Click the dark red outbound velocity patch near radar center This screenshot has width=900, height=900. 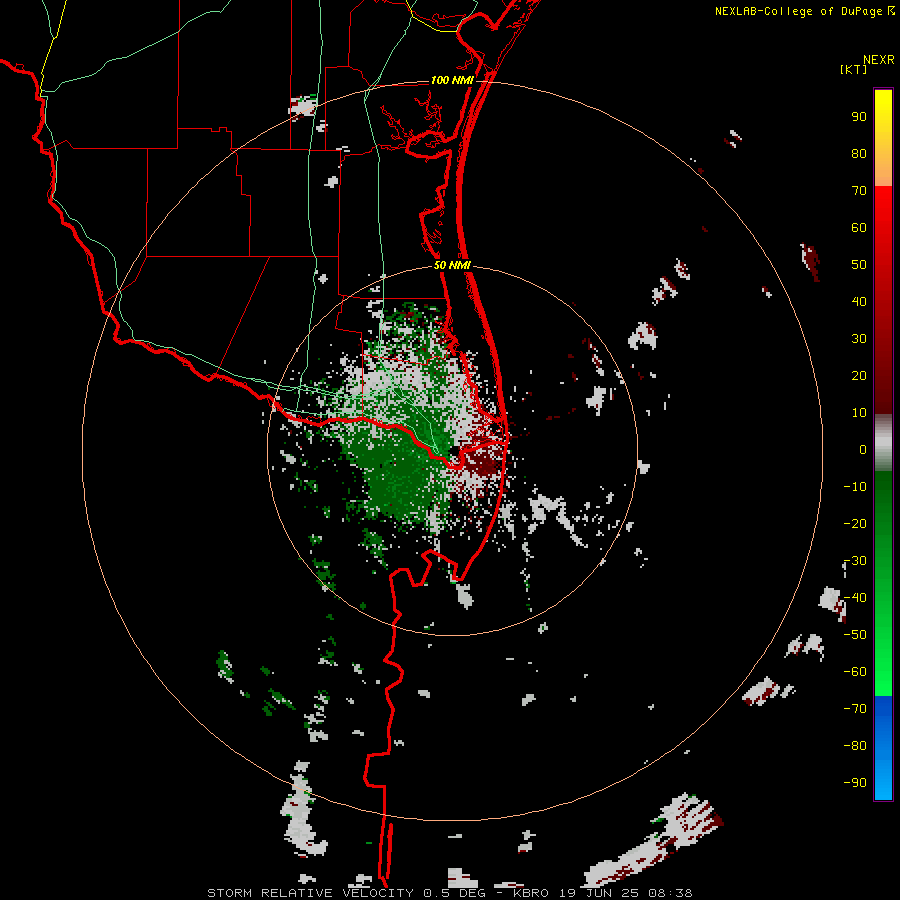tap(482, 461)
